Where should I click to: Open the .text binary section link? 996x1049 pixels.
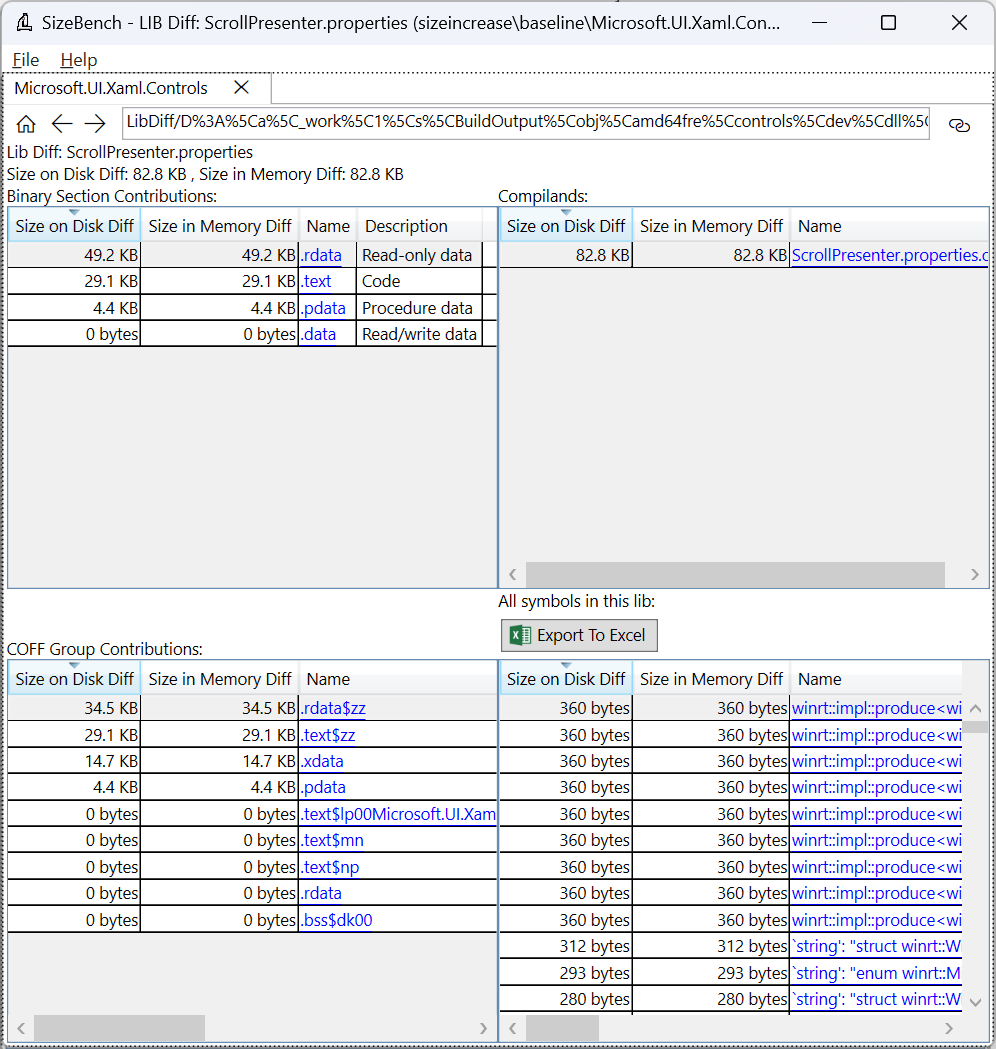(x=316, y=281)
